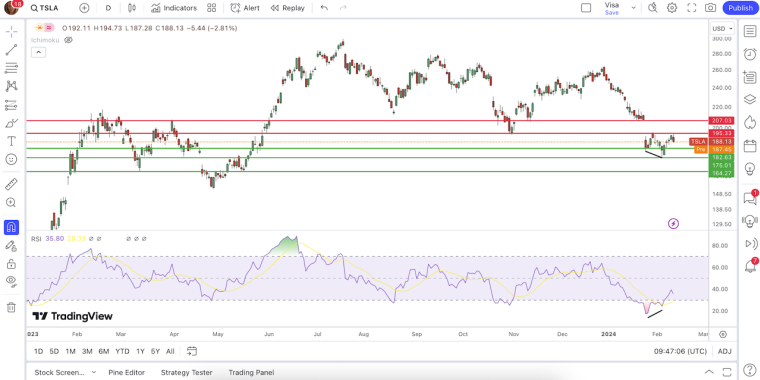Expand the layout name dropdown arrow

(633, 8)
